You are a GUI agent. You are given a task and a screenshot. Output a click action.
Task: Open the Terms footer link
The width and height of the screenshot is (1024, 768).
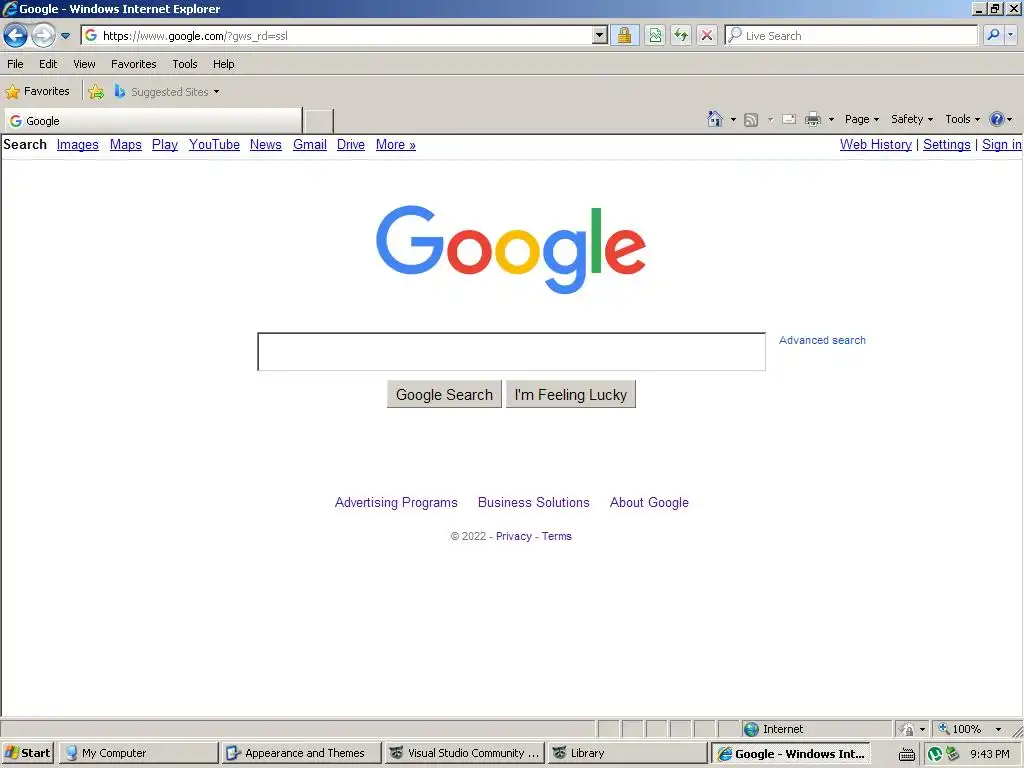point(556,536)
